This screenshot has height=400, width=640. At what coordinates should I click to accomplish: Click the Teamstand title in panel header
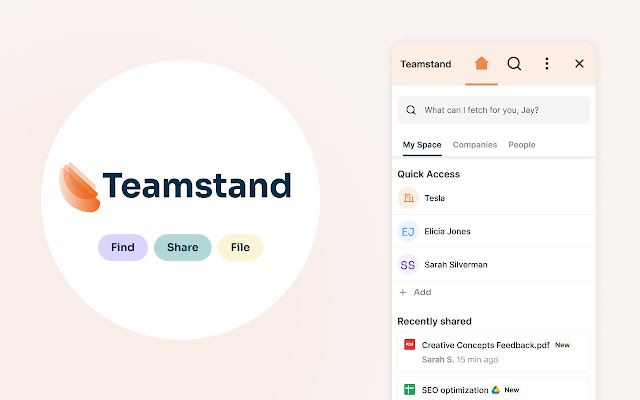426,64
